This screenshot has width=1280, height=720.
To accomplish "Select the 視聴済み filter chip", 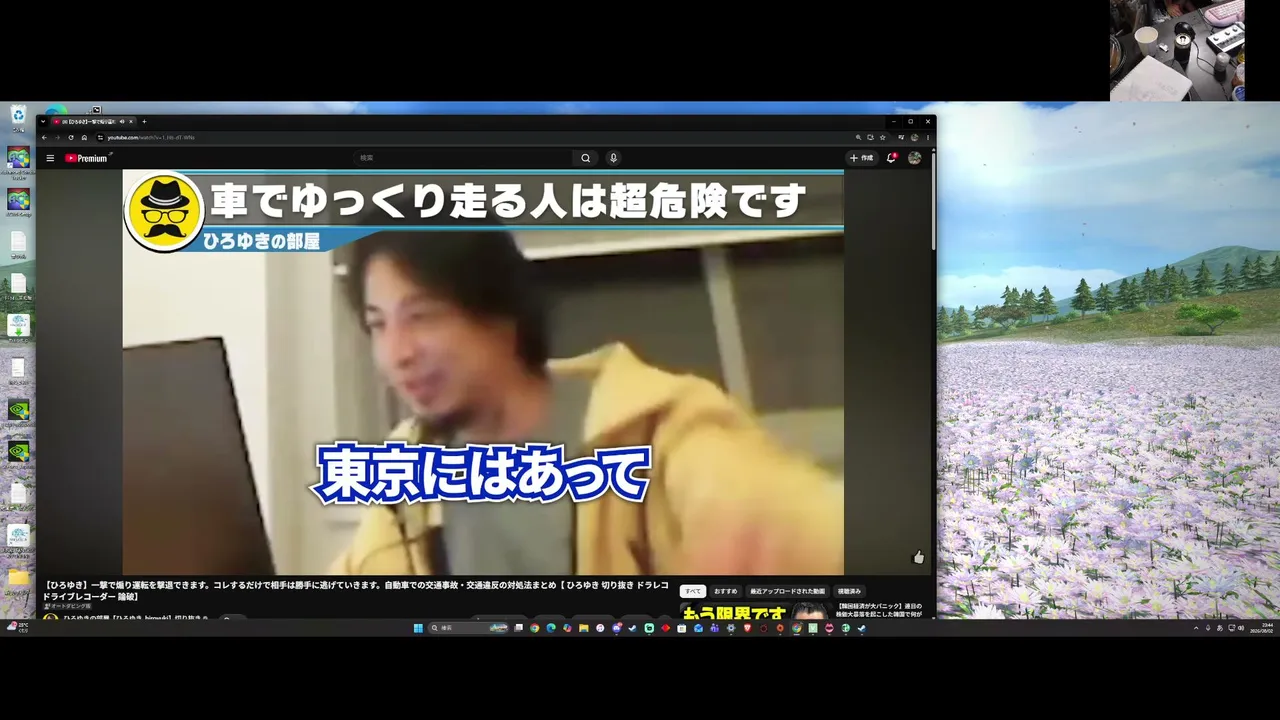I will [849, 591].
